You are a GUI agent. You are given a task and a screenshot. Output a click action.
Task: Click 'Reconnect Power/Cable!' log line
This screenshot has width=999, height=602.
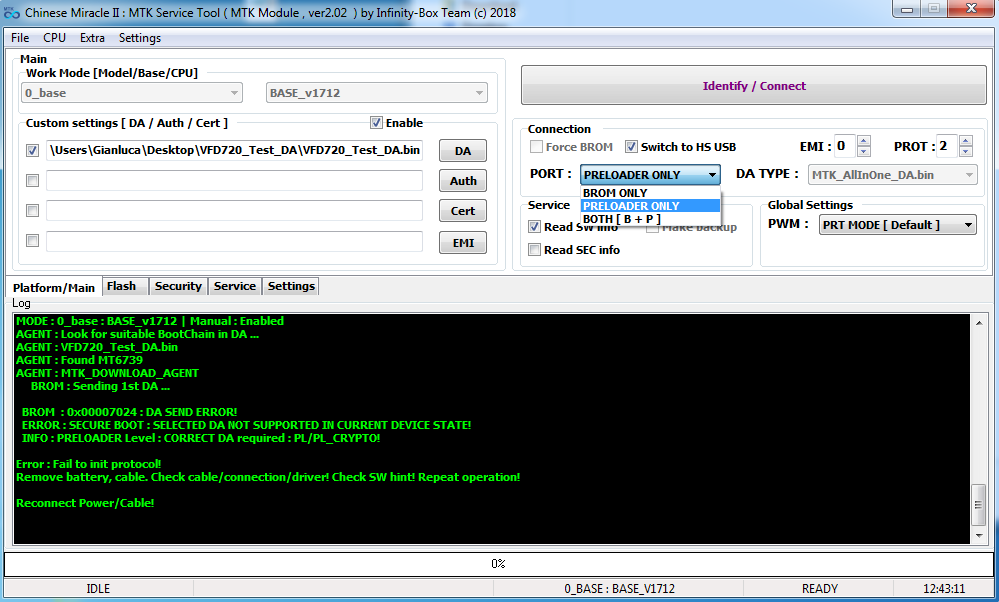[x=85, y=503]
